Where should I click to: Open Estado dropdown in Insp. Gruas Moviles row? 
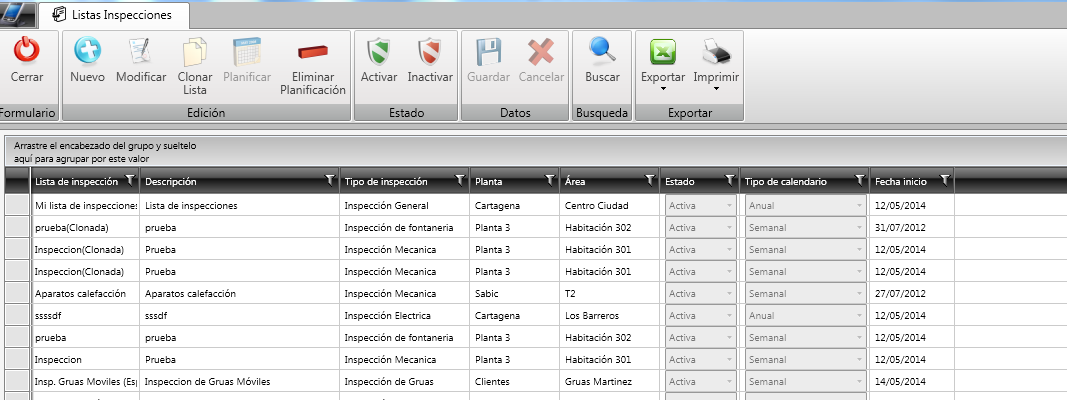700,382
